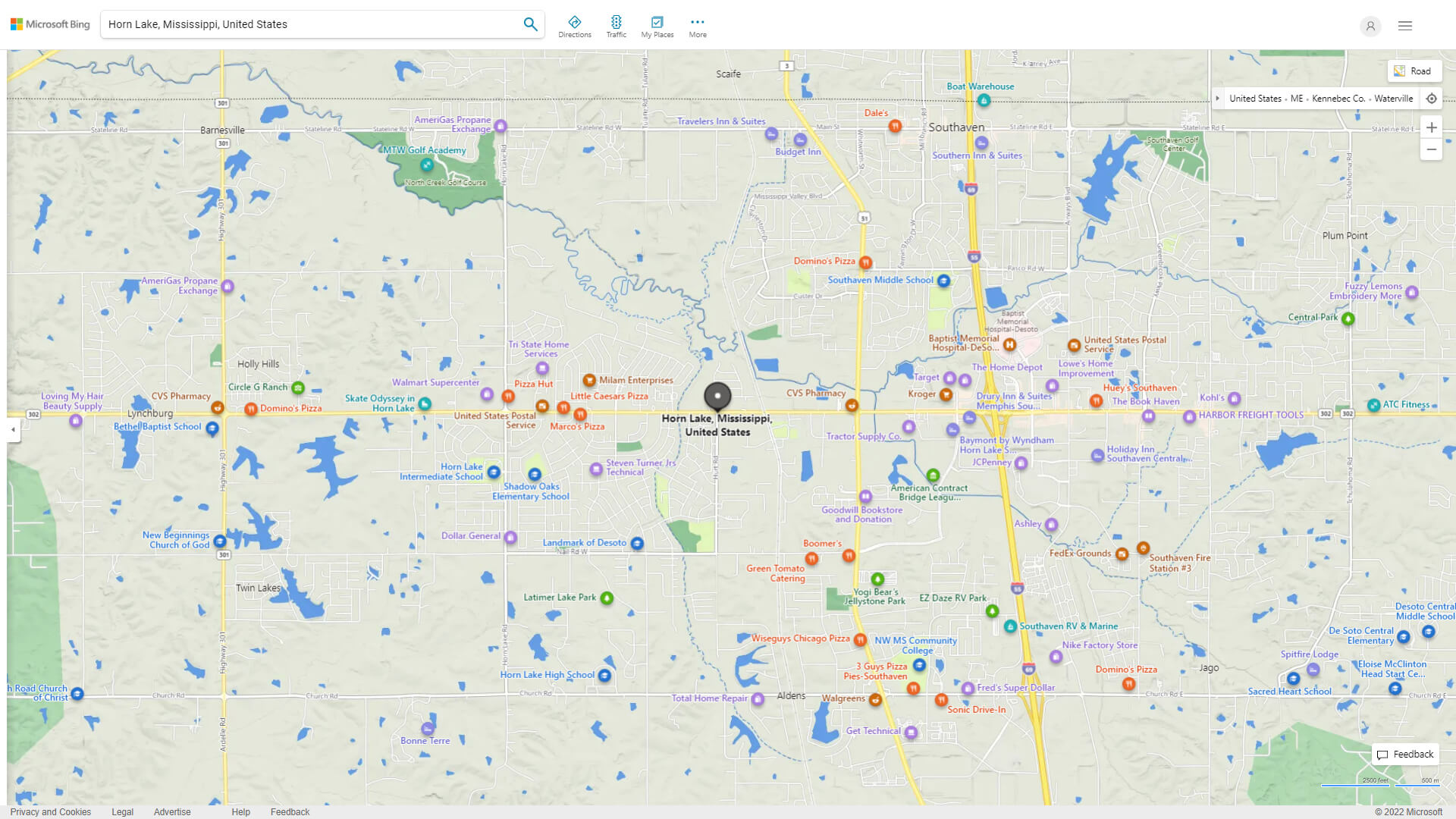
Task: Click the Microsoft Bing logo
Action: click(x=49, y=24)
